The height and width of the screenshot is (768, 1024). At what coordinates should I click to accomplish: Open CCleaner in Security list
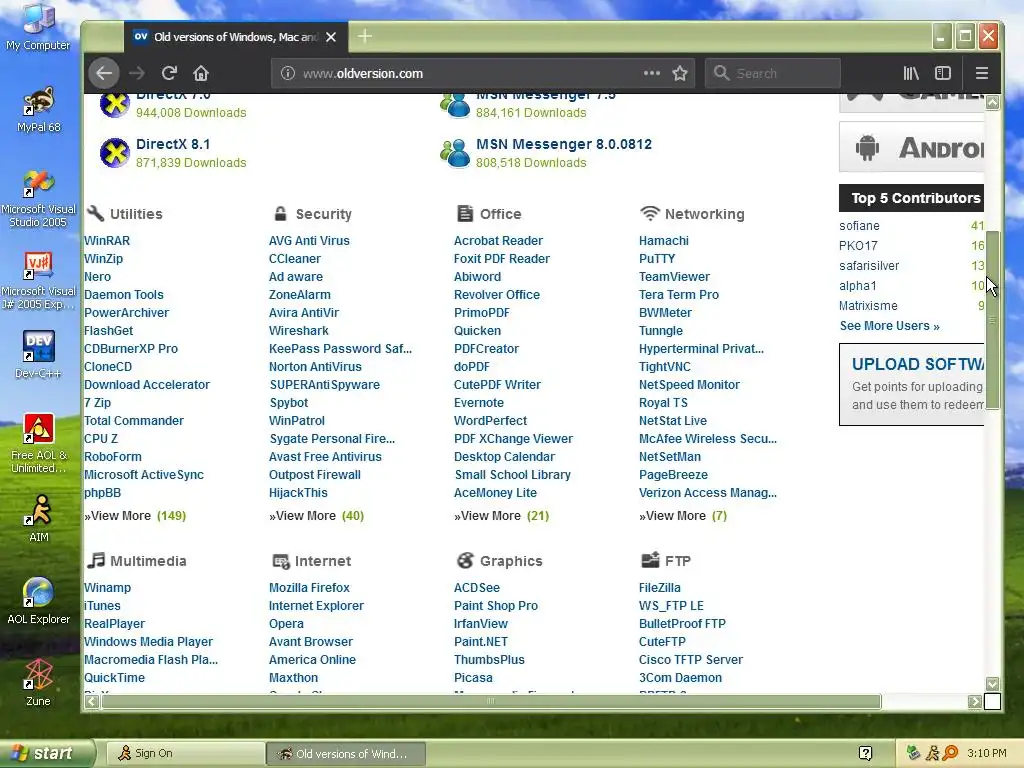(295, 259)
